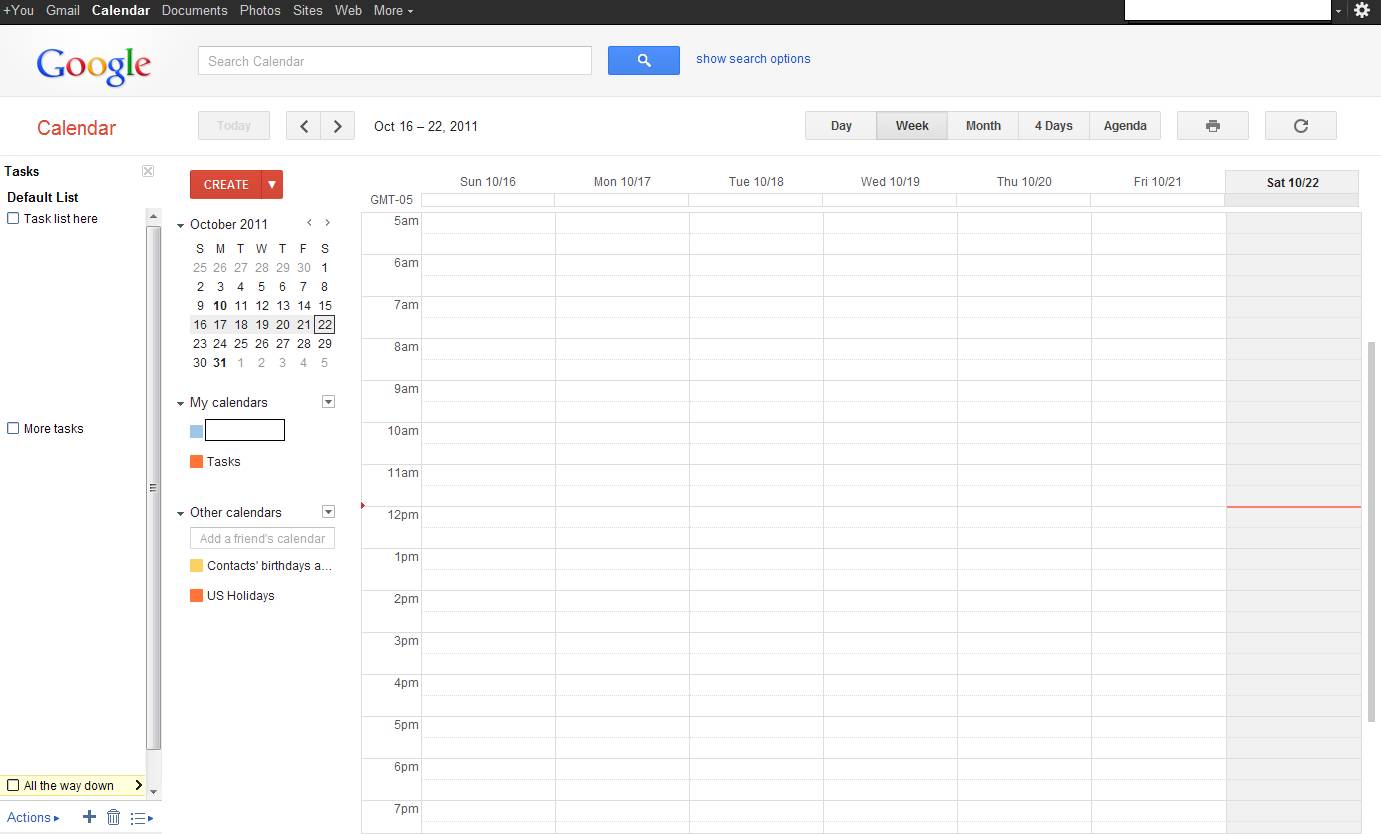Click the Wed 10/19 column header
This screenshot has width=1381, height=834.
[x=890, y=182]
